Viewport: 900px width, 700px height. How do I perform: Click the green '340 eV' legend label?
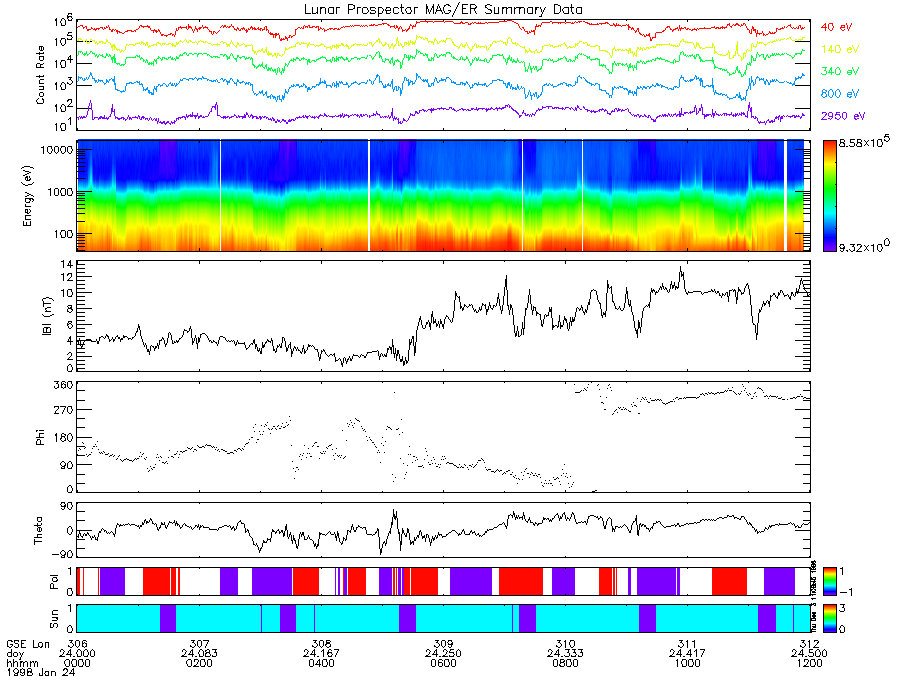point(840,71)
